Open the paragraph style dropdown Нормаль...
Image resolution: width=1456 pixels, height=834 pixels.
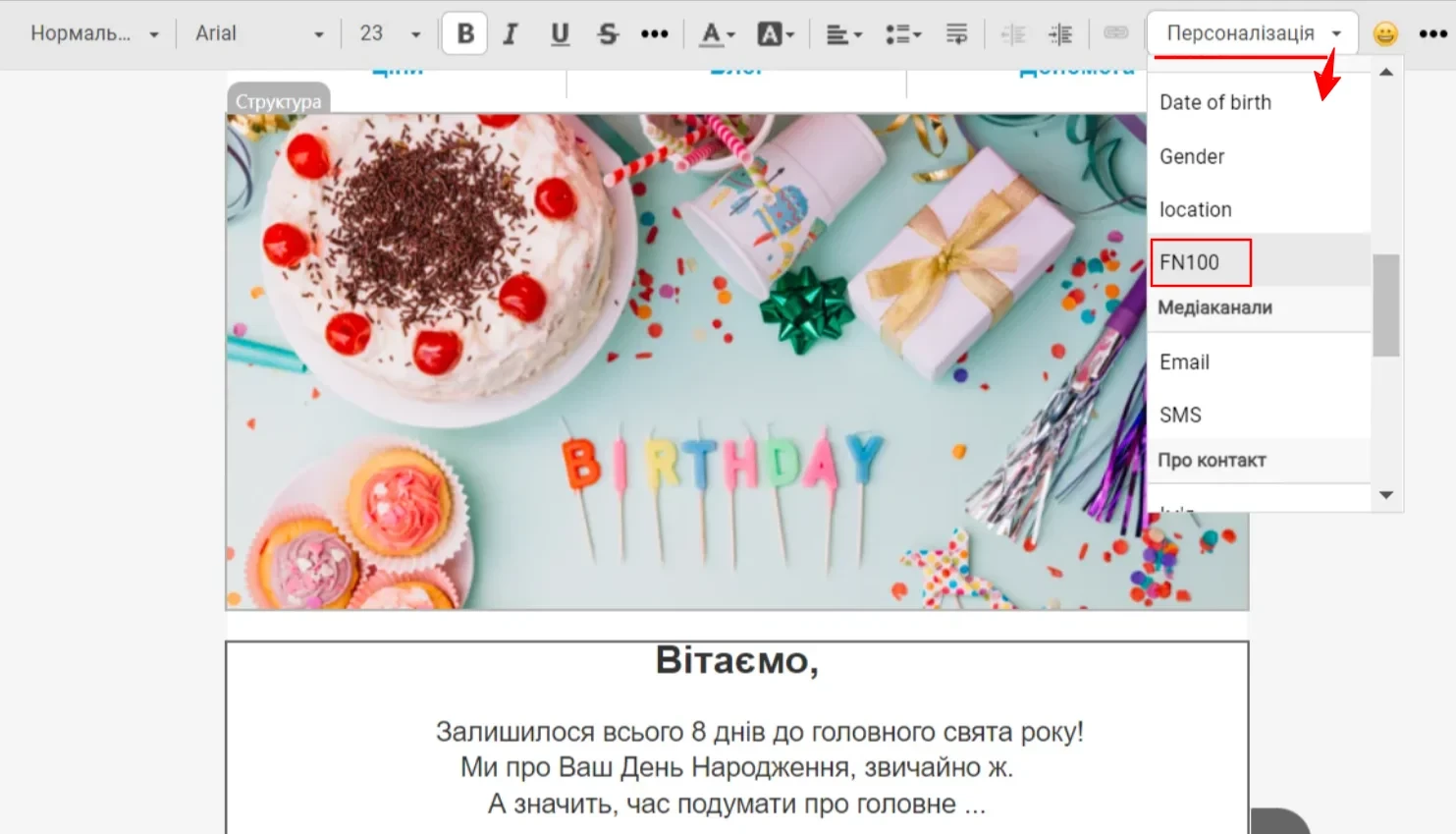coord(94,33)
